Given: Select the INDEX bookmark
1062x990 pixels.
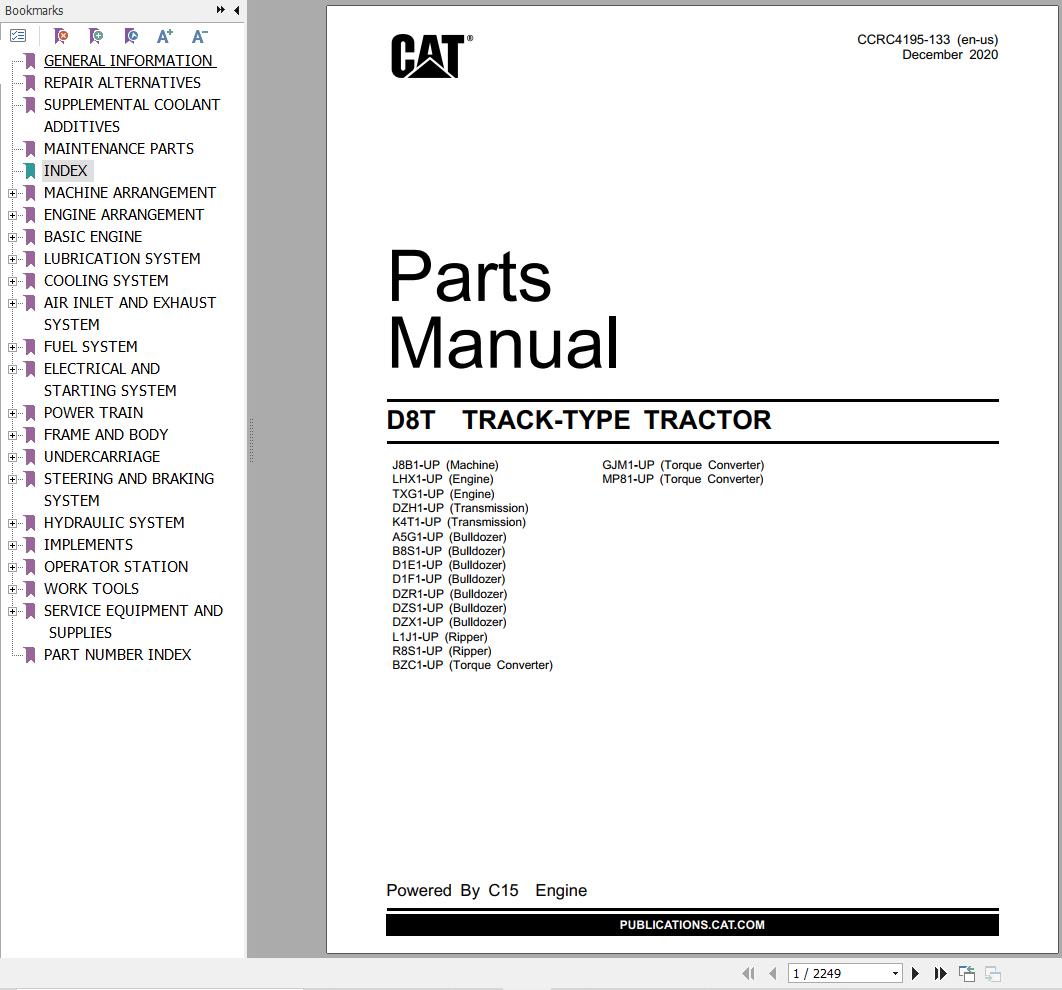Looking at the screenshot, I should point(66,170).
